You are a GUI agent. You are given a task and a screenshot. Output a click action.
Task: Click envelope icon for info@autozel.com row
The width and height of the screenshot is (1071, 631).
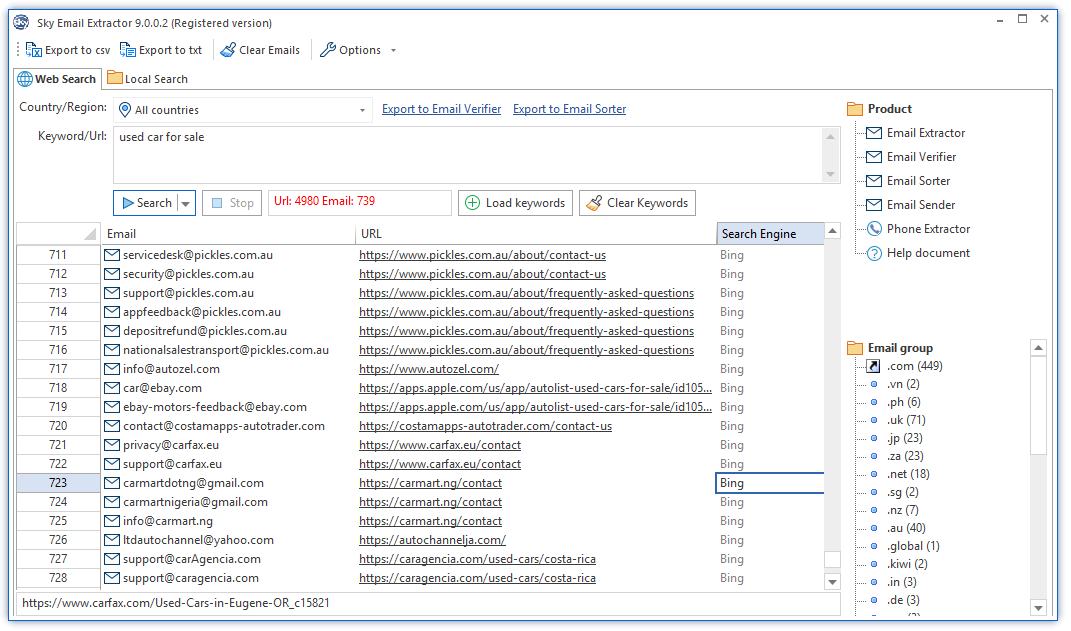click(112, 369)
